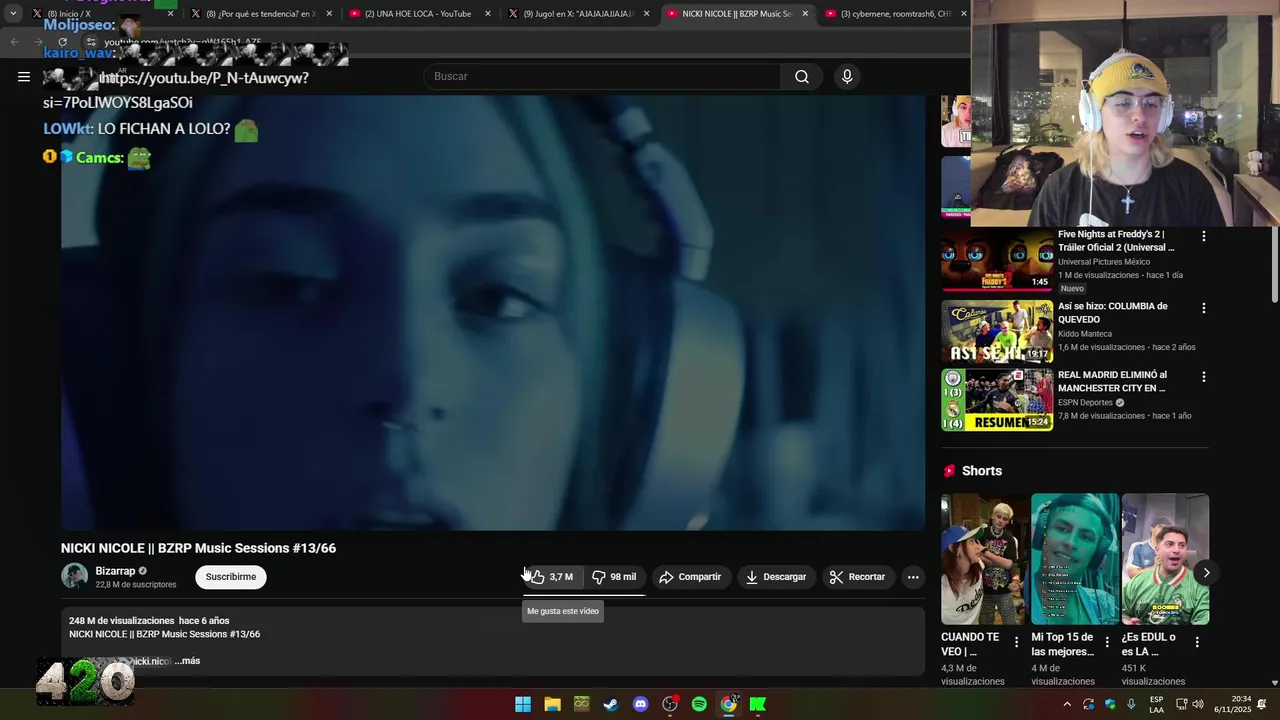Open OBS Studio from the taskbar

click(x=670, y=704)
